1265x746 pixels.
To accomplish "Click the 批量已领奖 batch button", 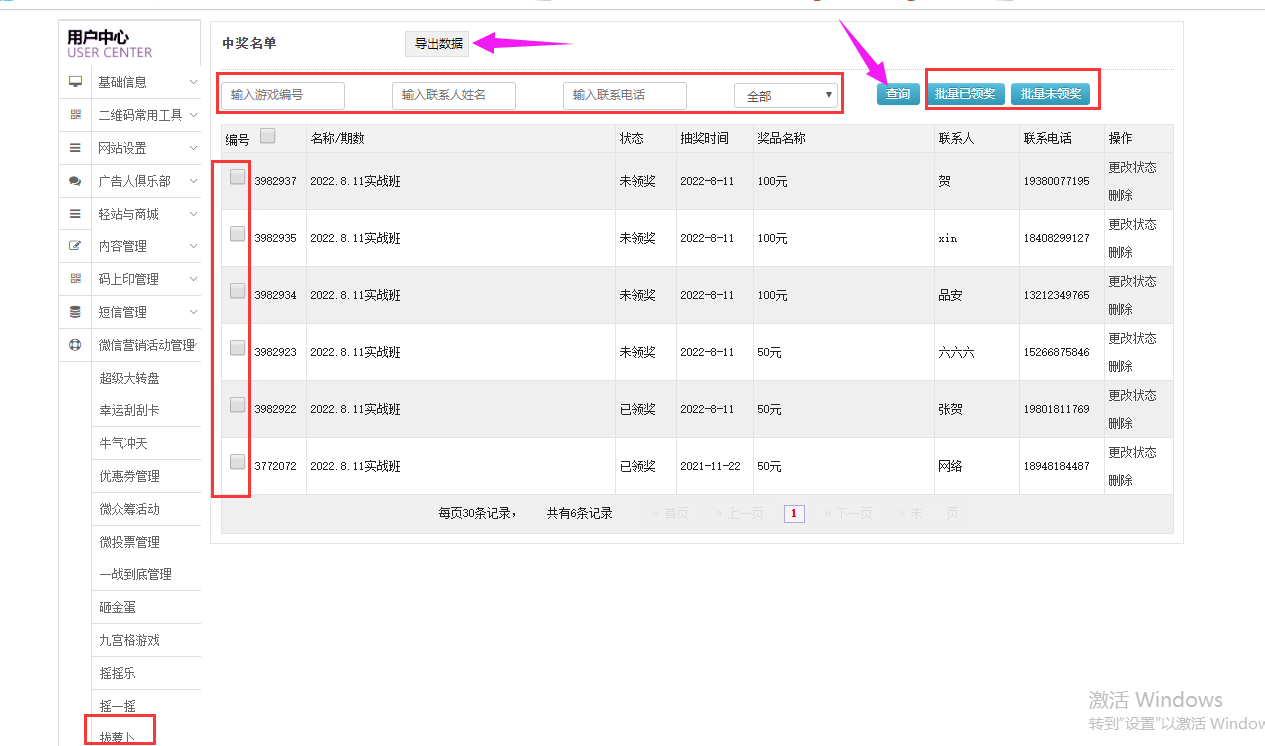I will pyautogui.click(x=965, y=94).
